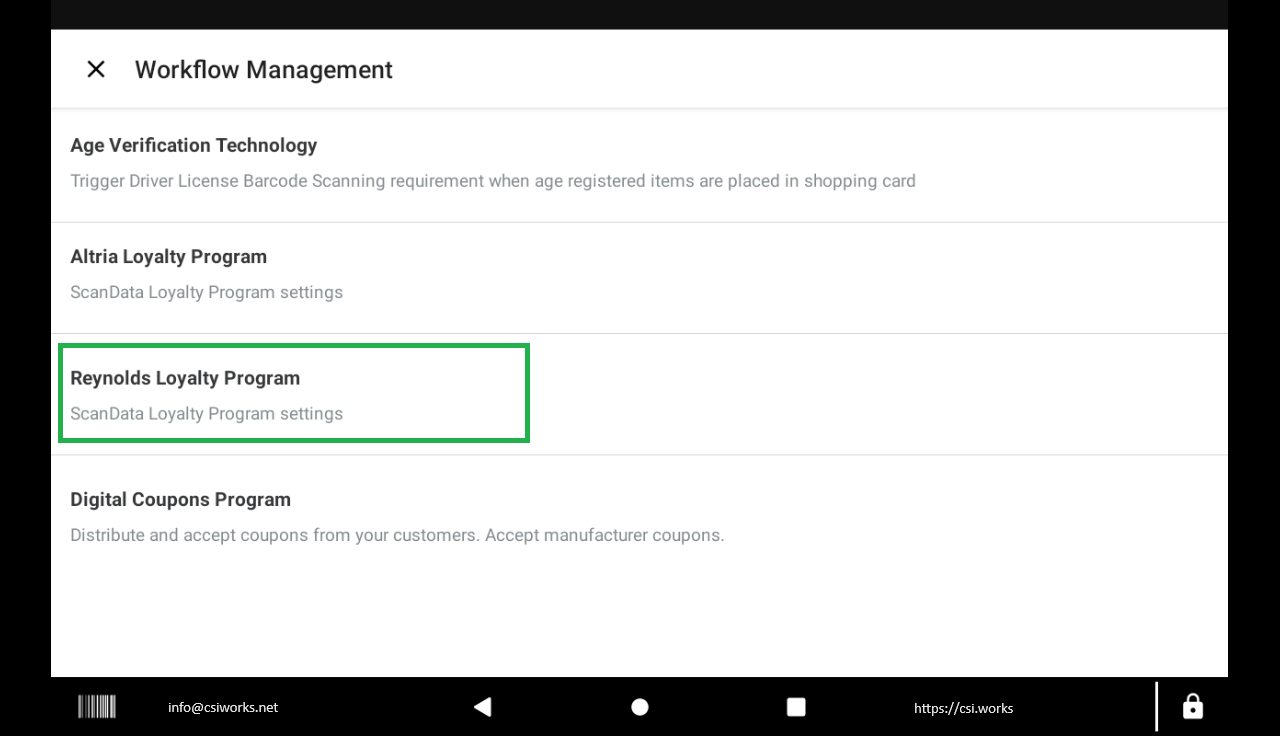
Task: Click the https://csi.works link
Action: 963,708
